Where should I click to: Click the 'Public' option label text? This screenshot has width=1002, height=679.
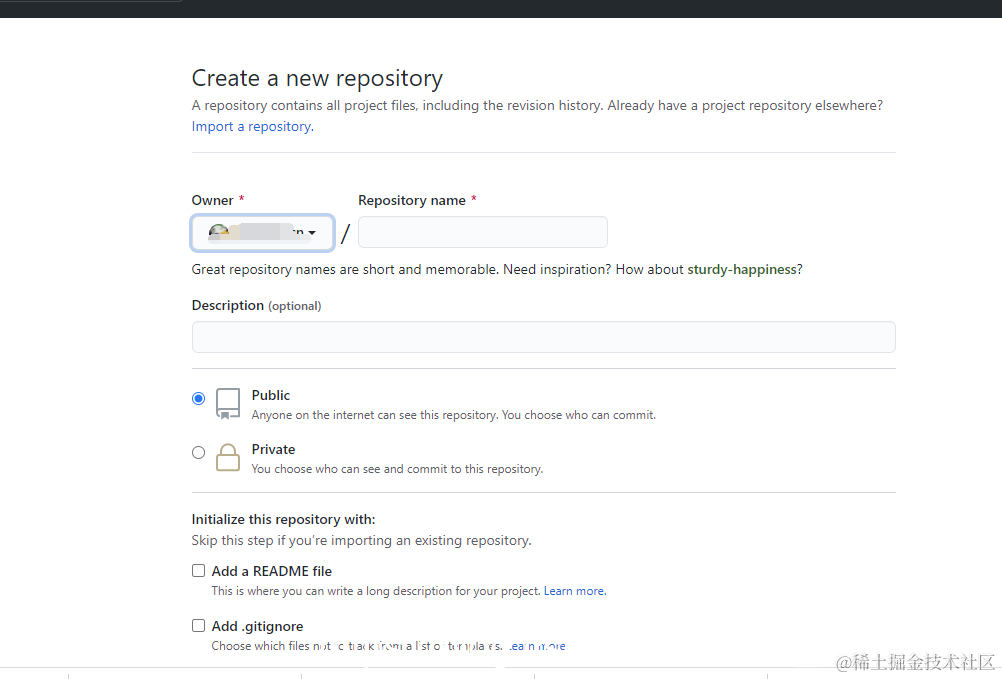point(271,395)
